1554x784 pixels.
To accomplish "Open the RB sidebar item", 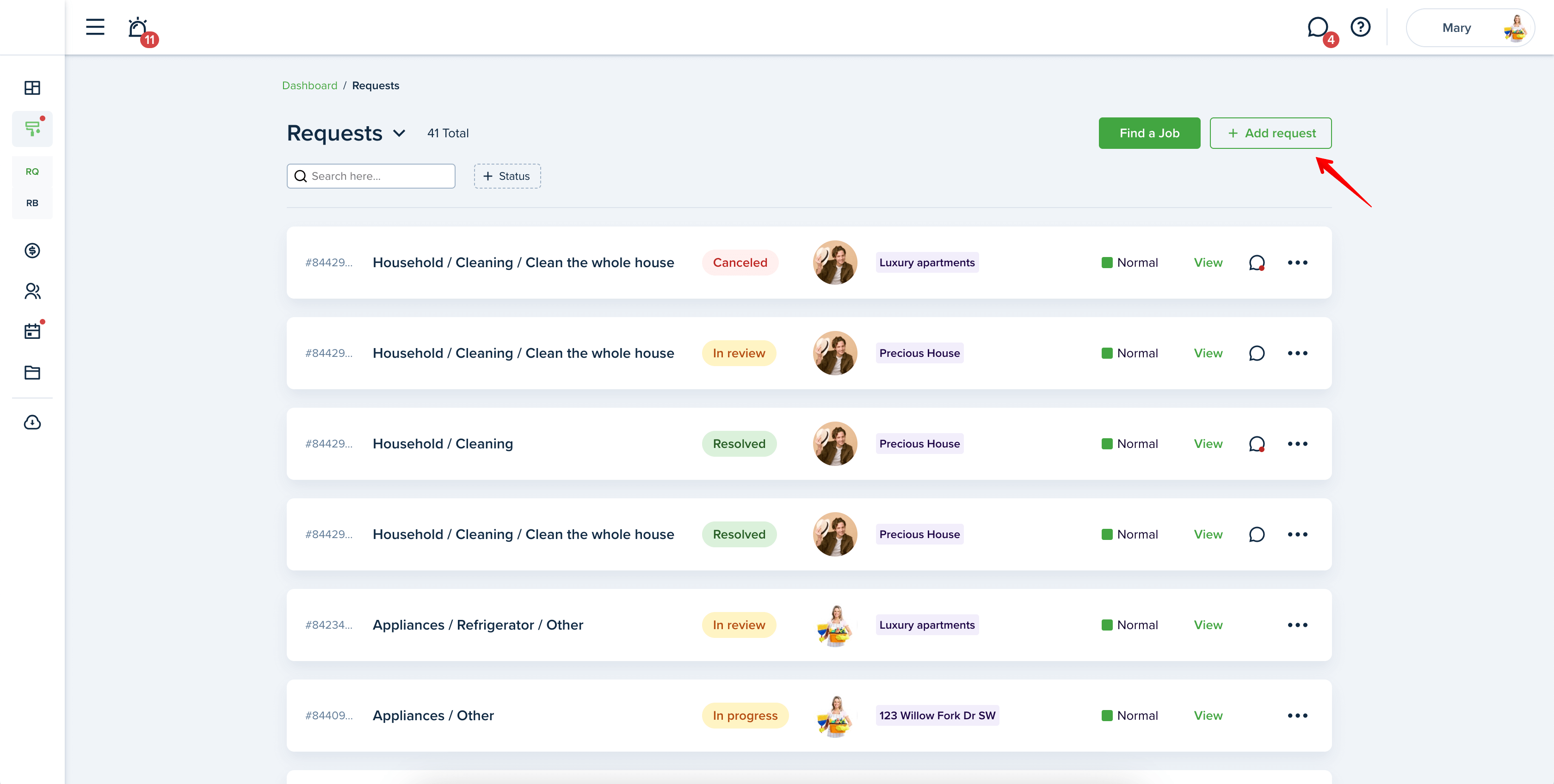I will (32, 203).
